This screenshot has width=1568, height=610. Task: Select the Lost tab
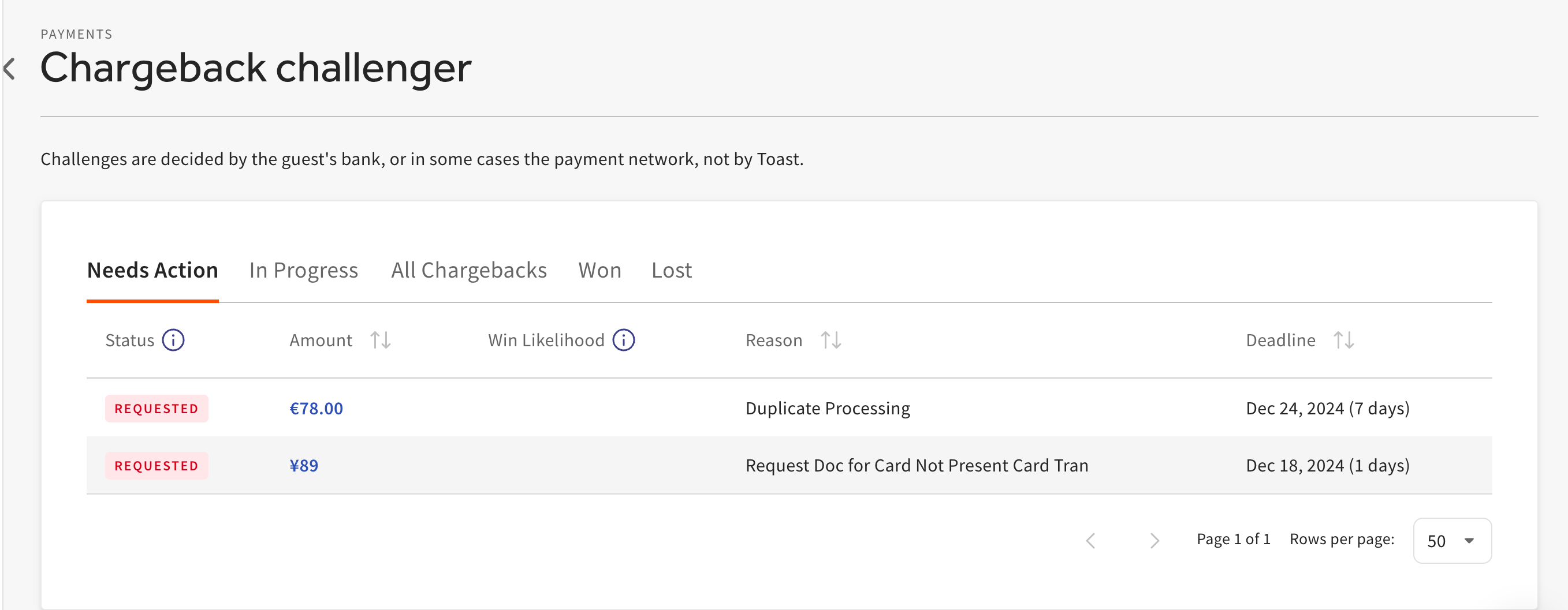click(x=672, y=270)
